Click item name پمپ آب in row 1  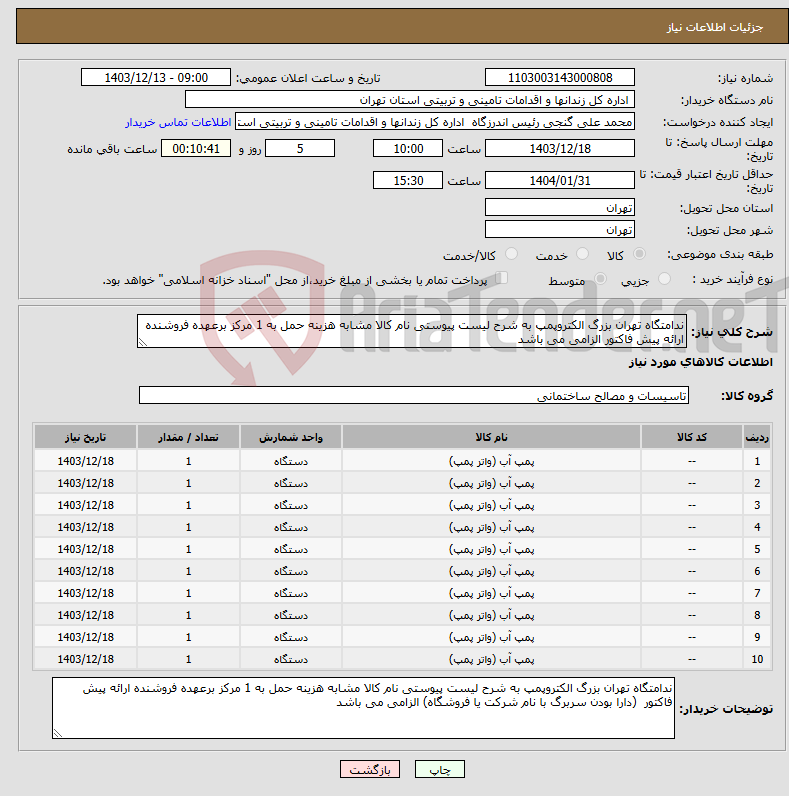pyautogui.click(x=491, y=461)
